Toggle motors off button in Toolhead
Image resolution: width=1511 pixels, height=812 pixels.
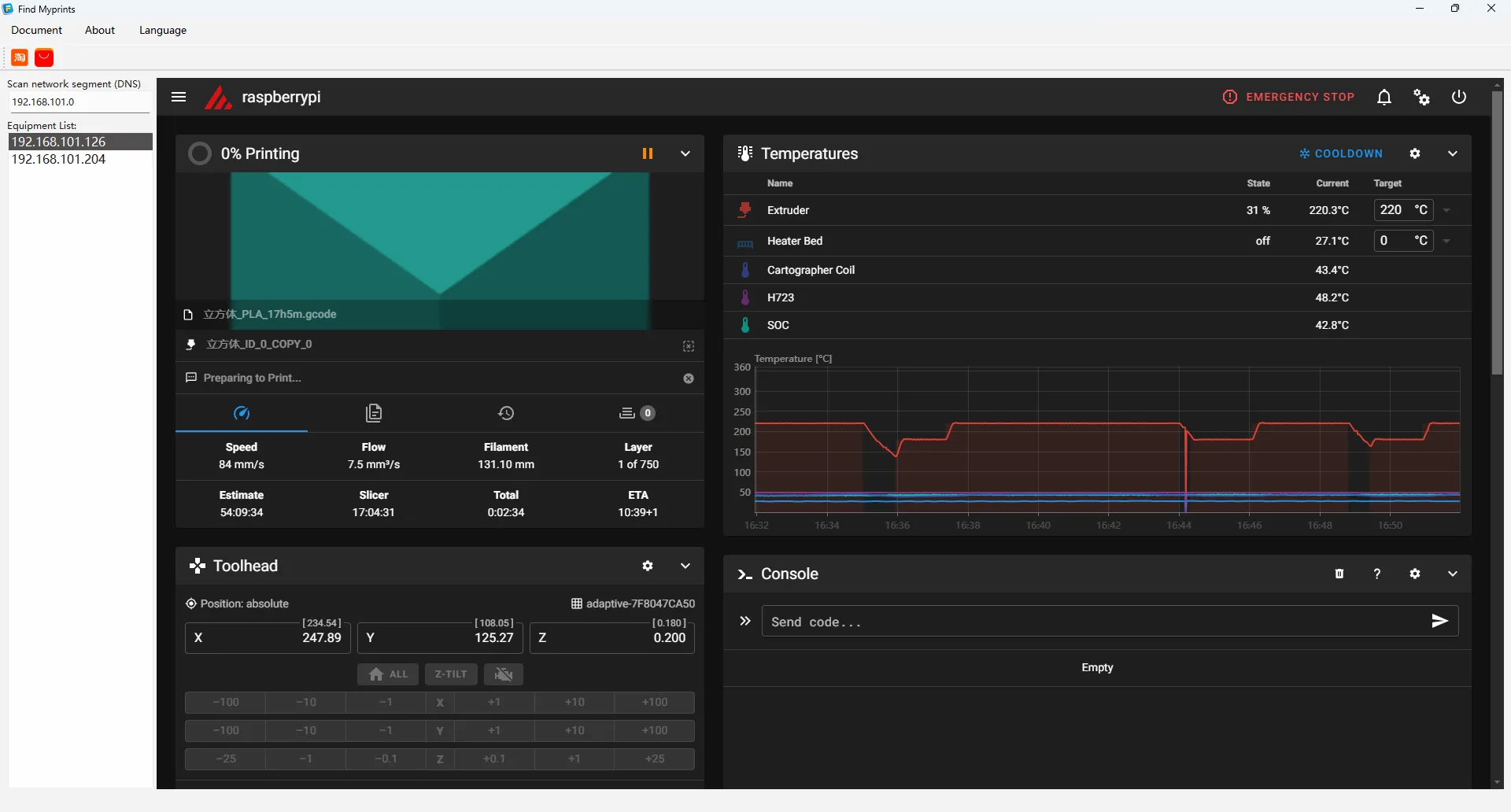click(504, 674)
